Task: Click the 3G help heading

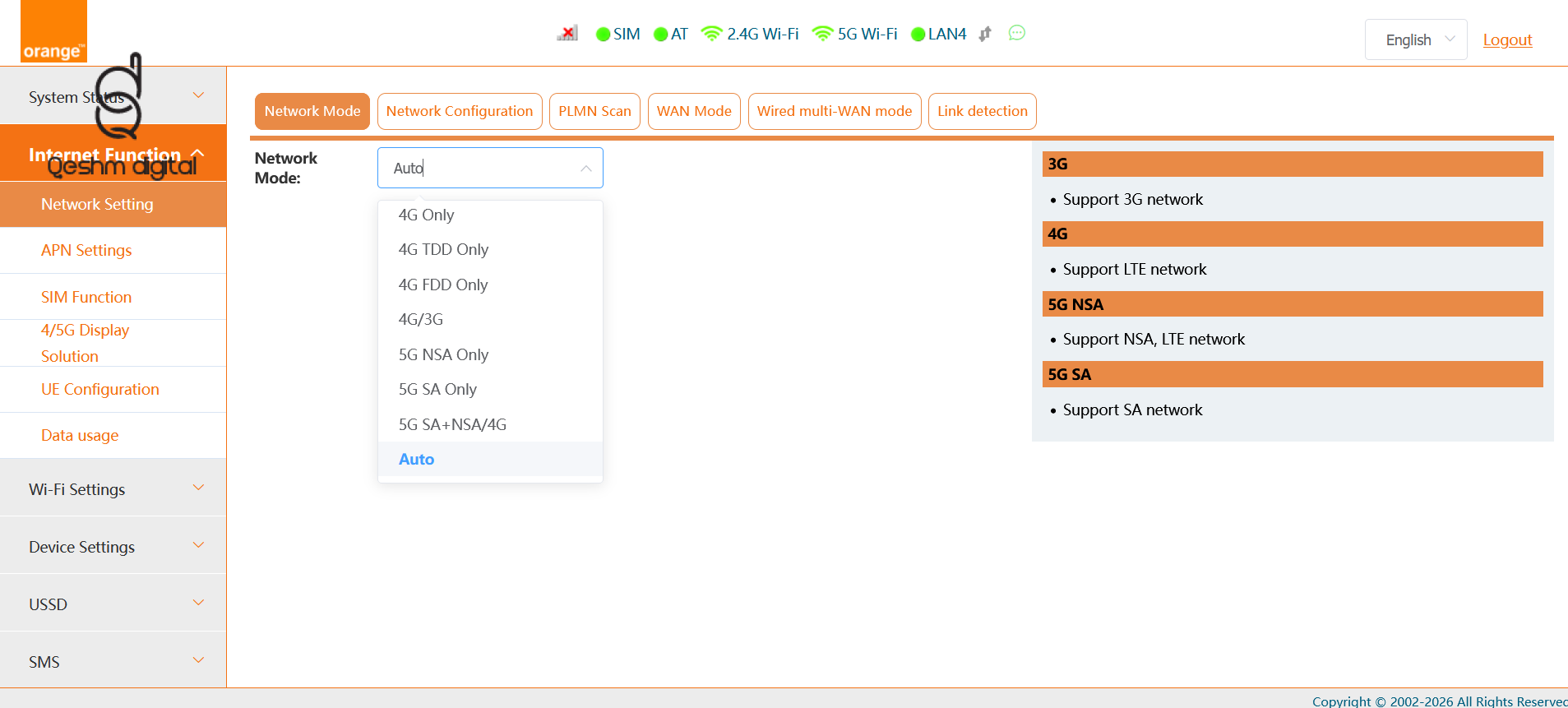Action: click(1293, 164)
